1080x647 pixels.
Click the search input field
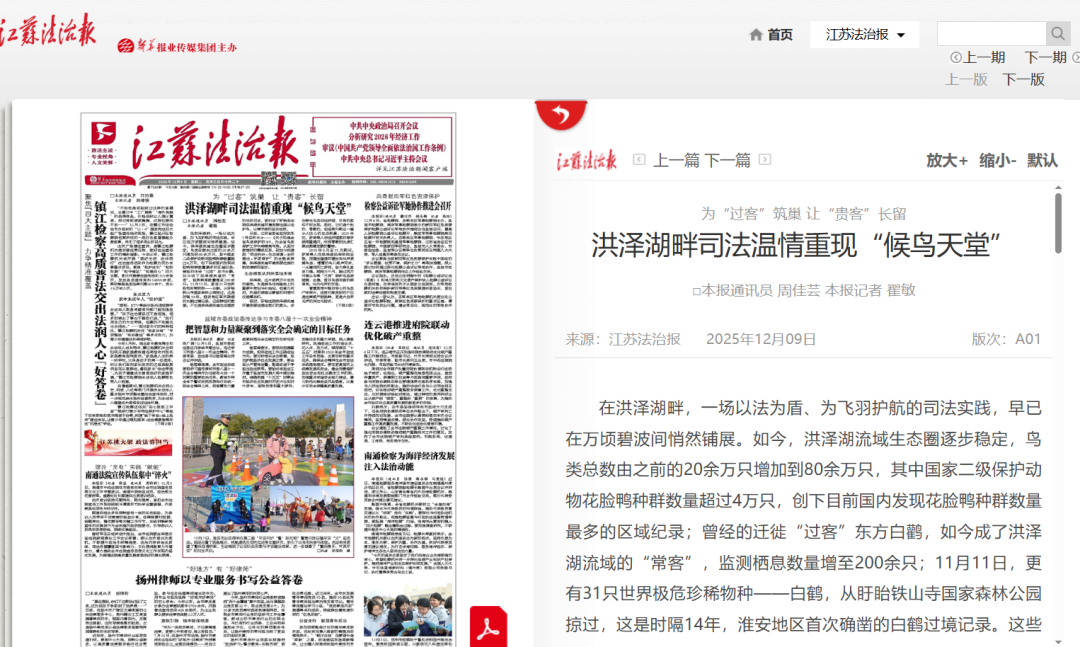[x=991, y=34]
